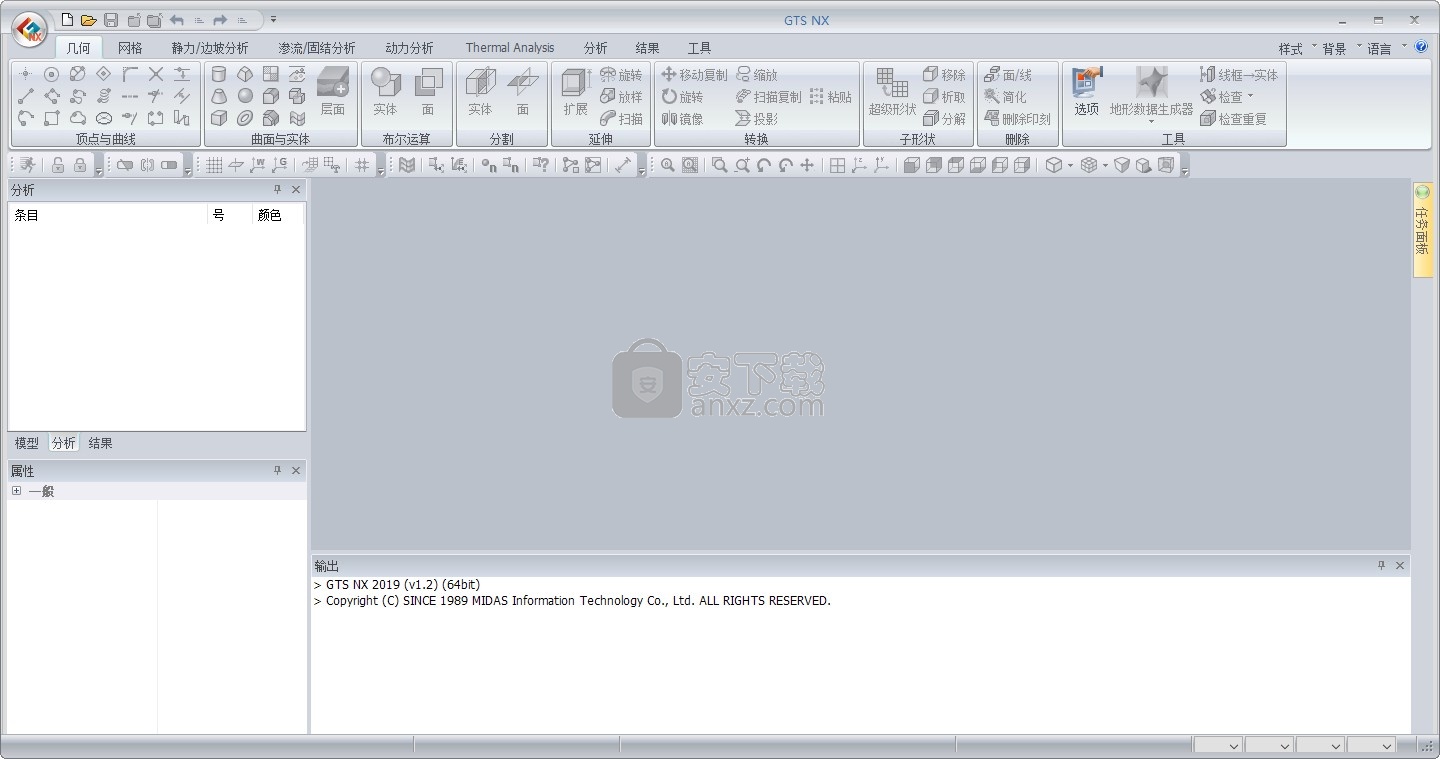Toggle the 任务面板 task pane tab
This screenshot has width=1440, height=759.
[1422, 230]
